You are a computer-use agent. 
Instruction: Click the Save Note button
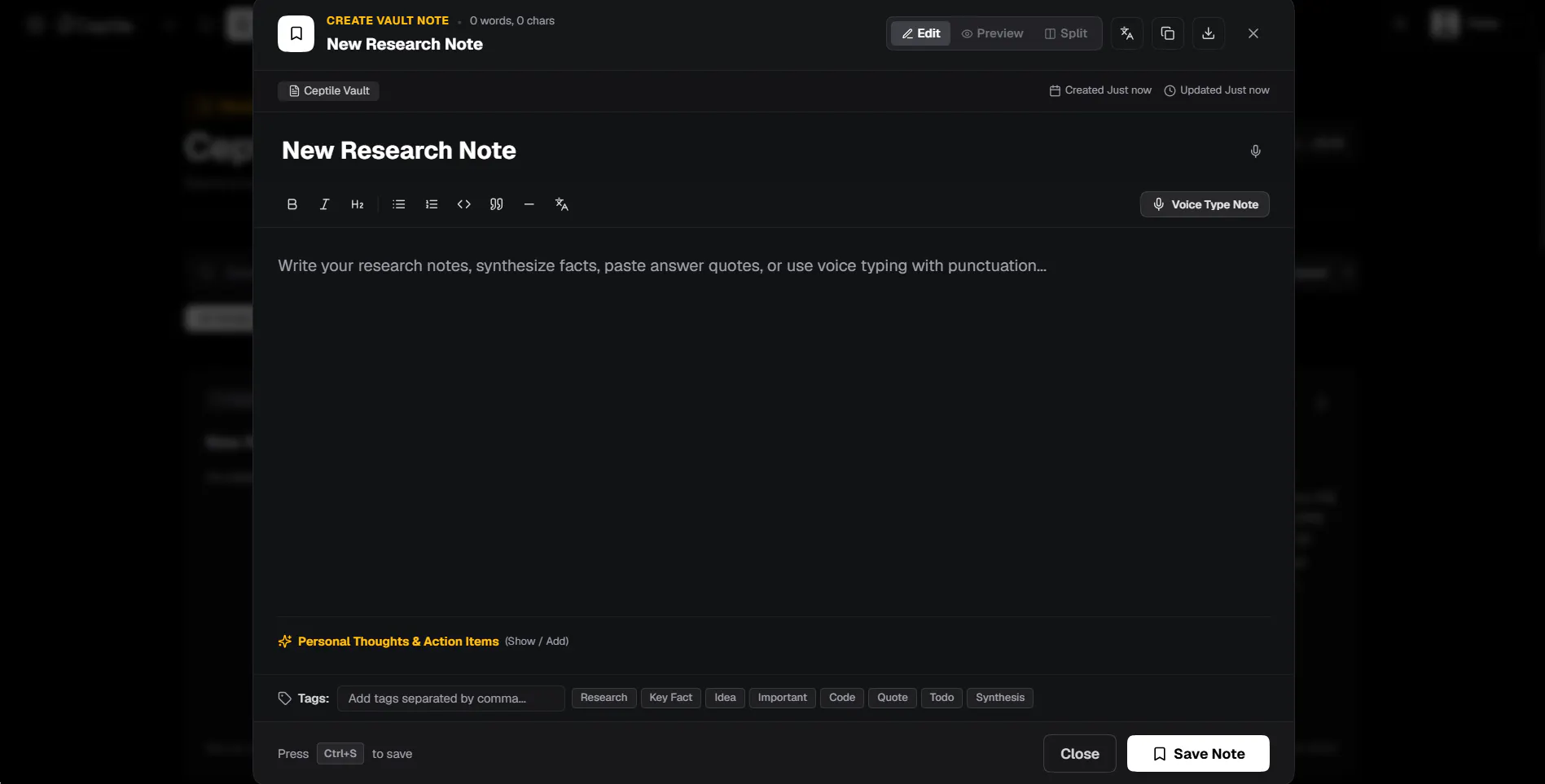[x=1198, y=754]
